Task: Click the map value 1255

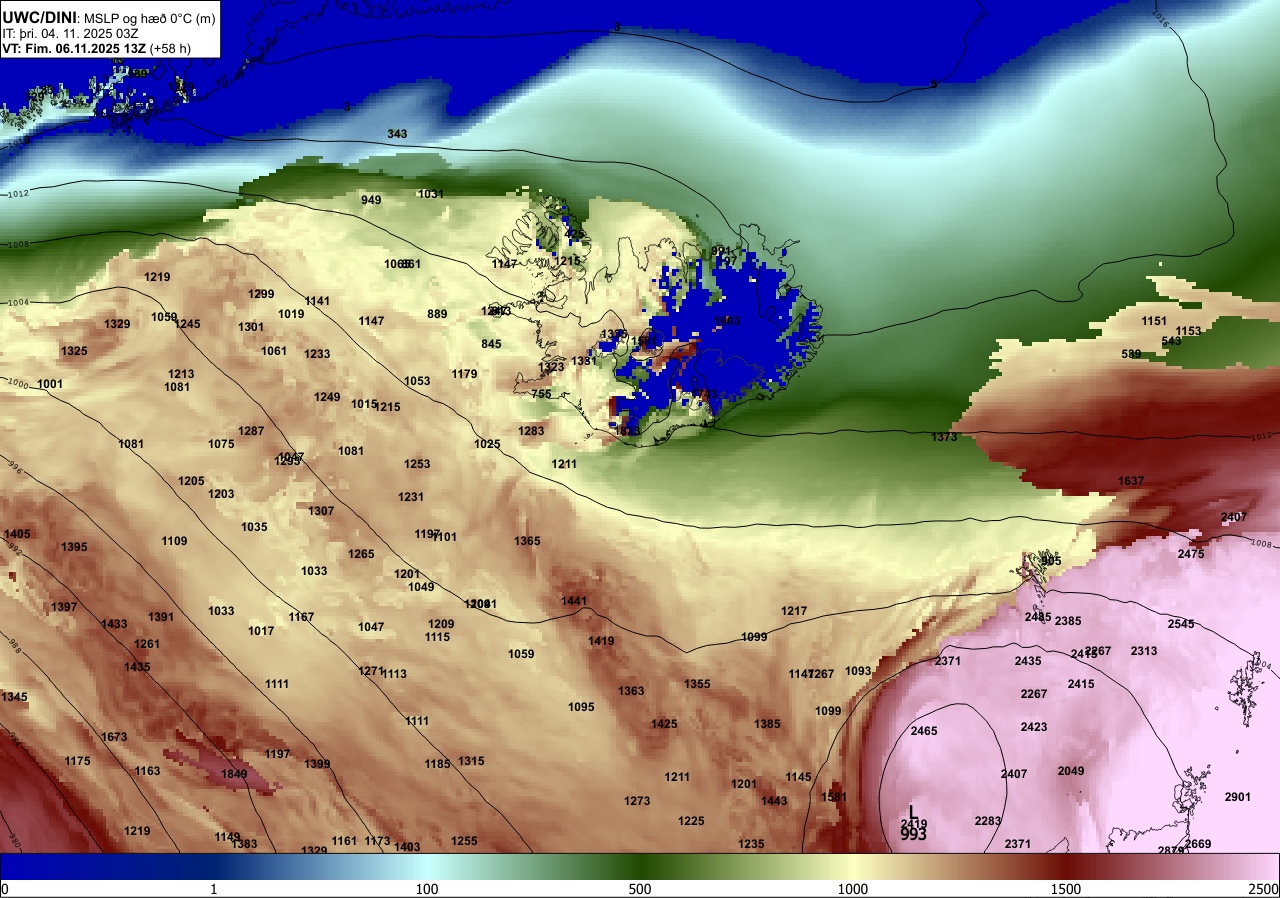Action: (x=464, y=841)
